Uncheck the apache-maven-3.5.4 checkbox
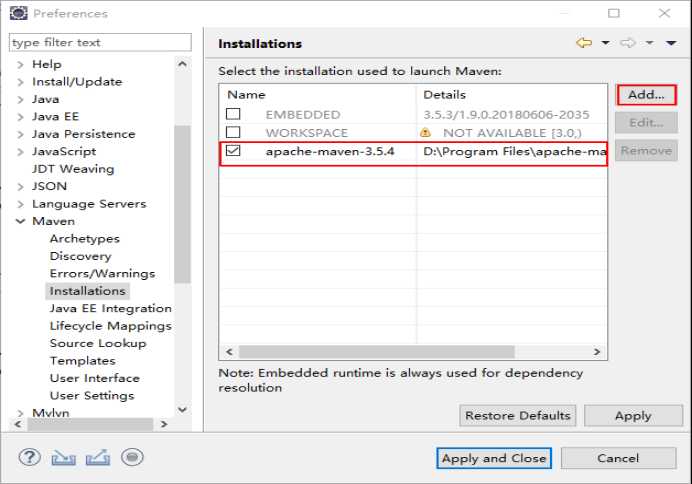 click(233, 150)
